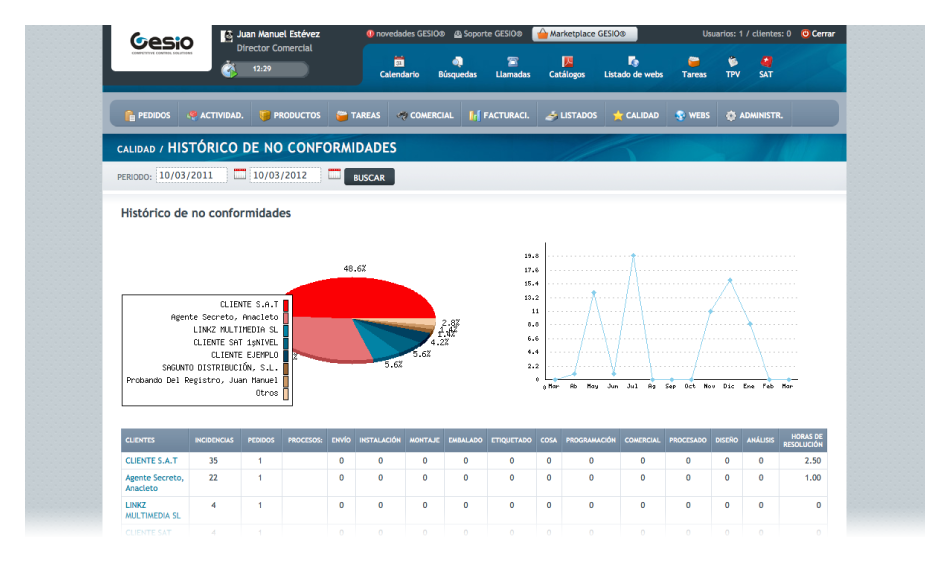Open the Calendario icon
This screenshot has width=950, height=562.
pyautogui.click(x=399, y=62)
